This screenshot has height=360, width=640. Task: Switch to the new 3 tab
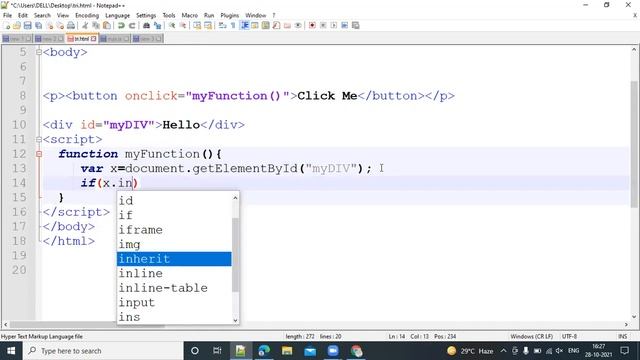(147, 38)
